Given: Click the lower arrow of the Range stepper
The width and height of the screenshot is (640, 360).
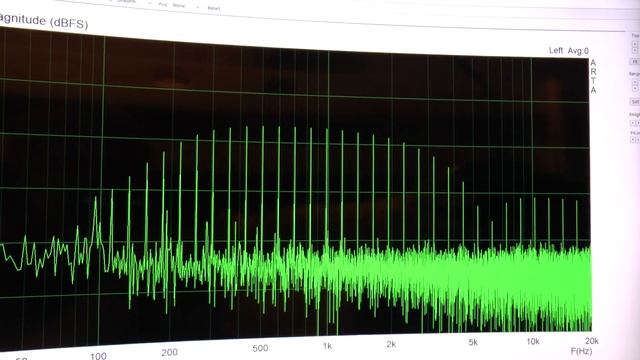Looking at the screenshot, I should [635, 88].
